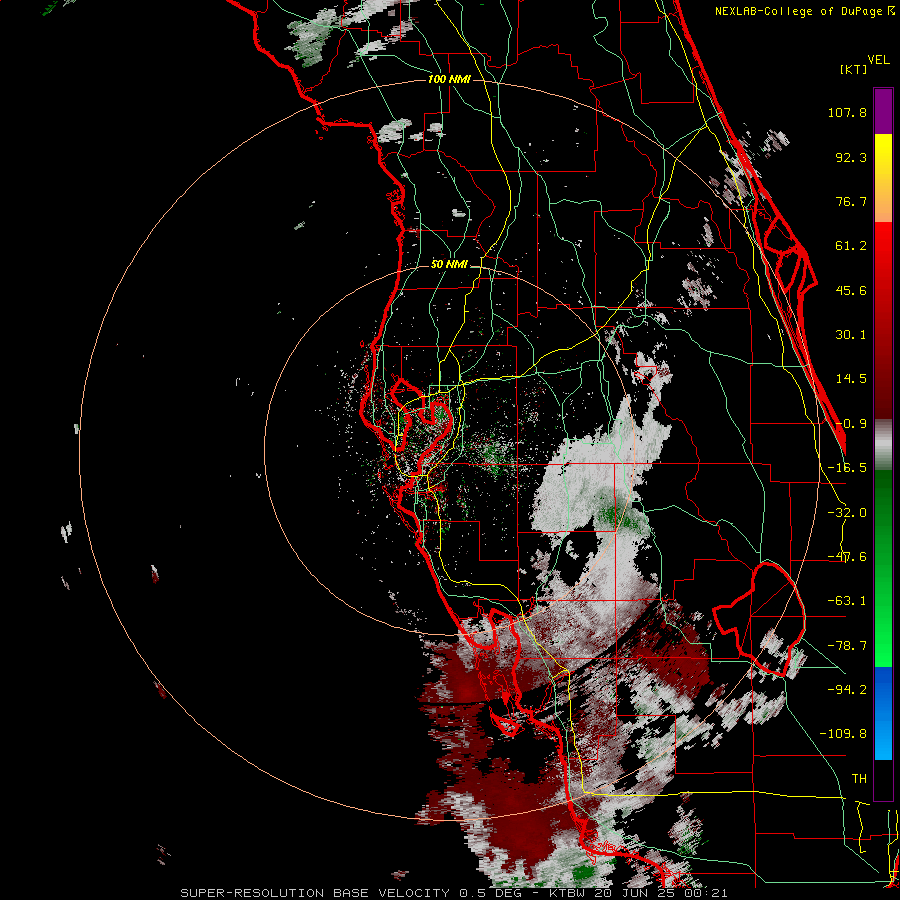
Task: Click the 14.5 velocity scale value
Action: click(851, 379)
